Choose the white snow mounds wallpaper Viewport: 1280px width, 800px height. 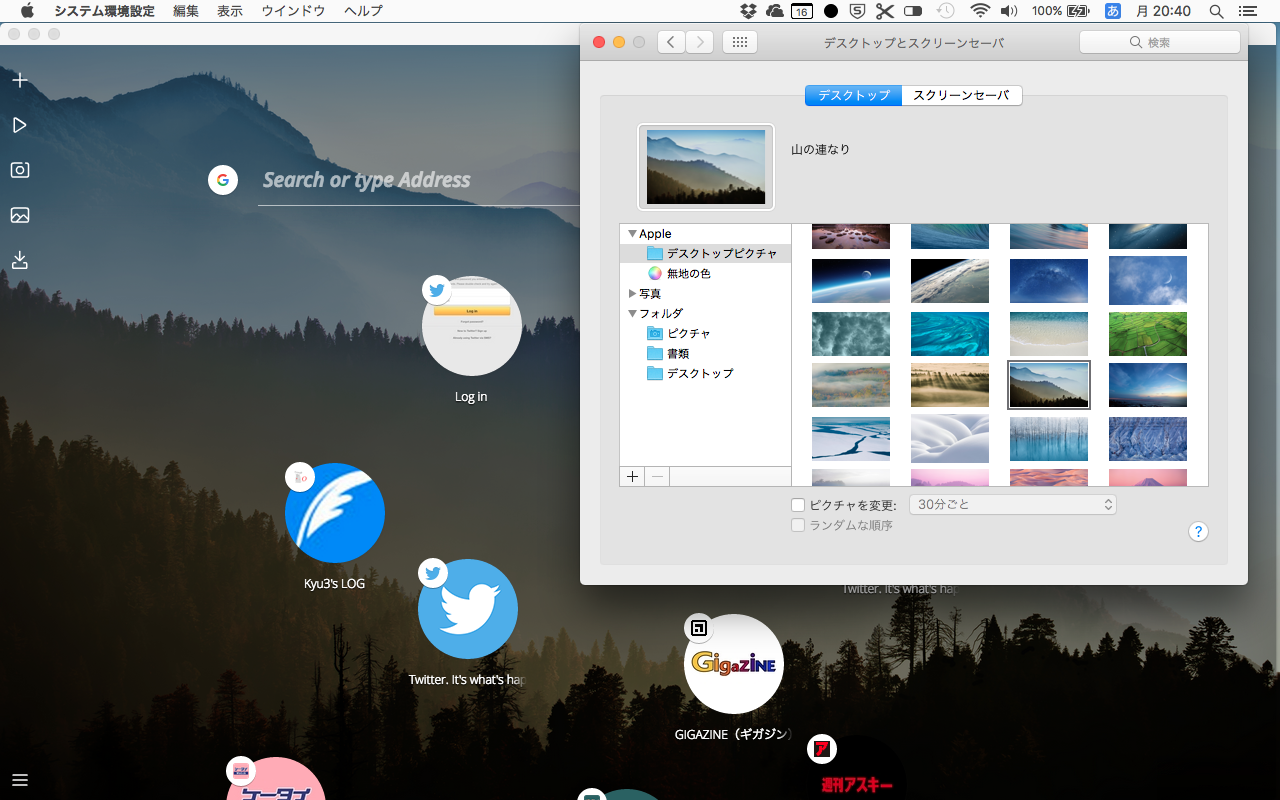coord(950,438)
